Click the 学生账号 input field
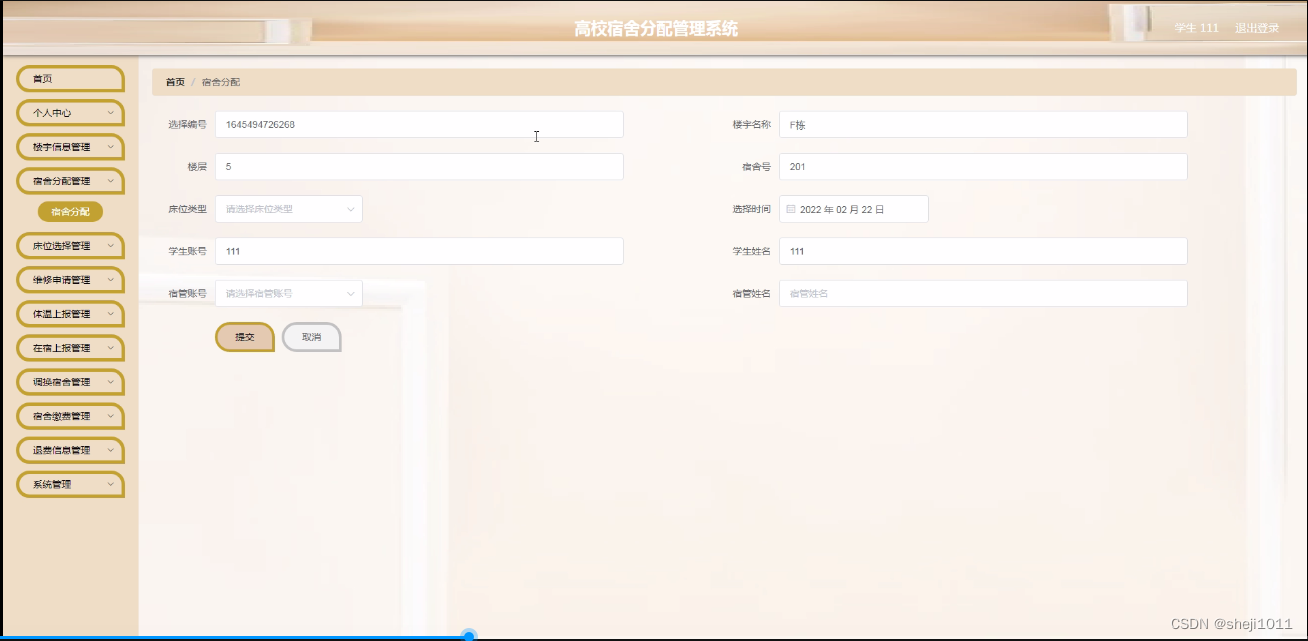The image size is (1308, 641). click(x=419, y=251)
